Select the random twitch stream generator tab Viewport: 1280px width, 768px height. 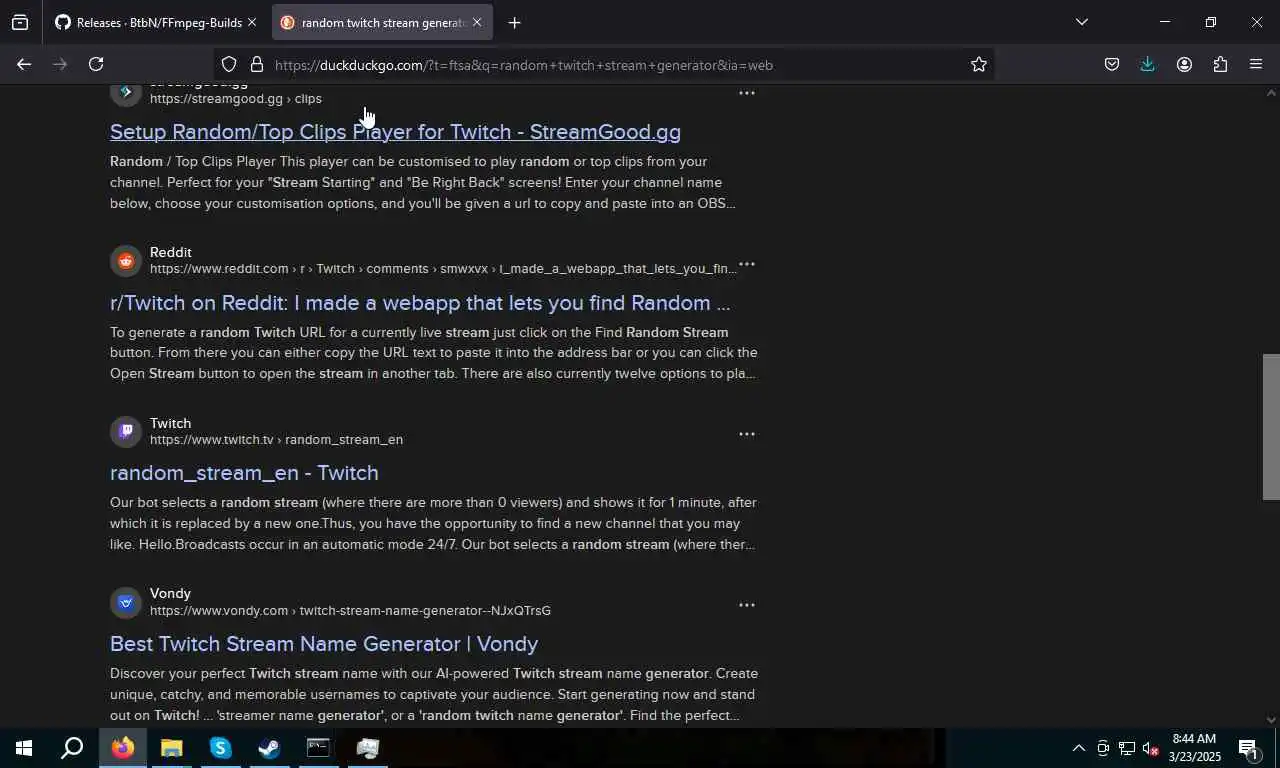pos(381,22)
